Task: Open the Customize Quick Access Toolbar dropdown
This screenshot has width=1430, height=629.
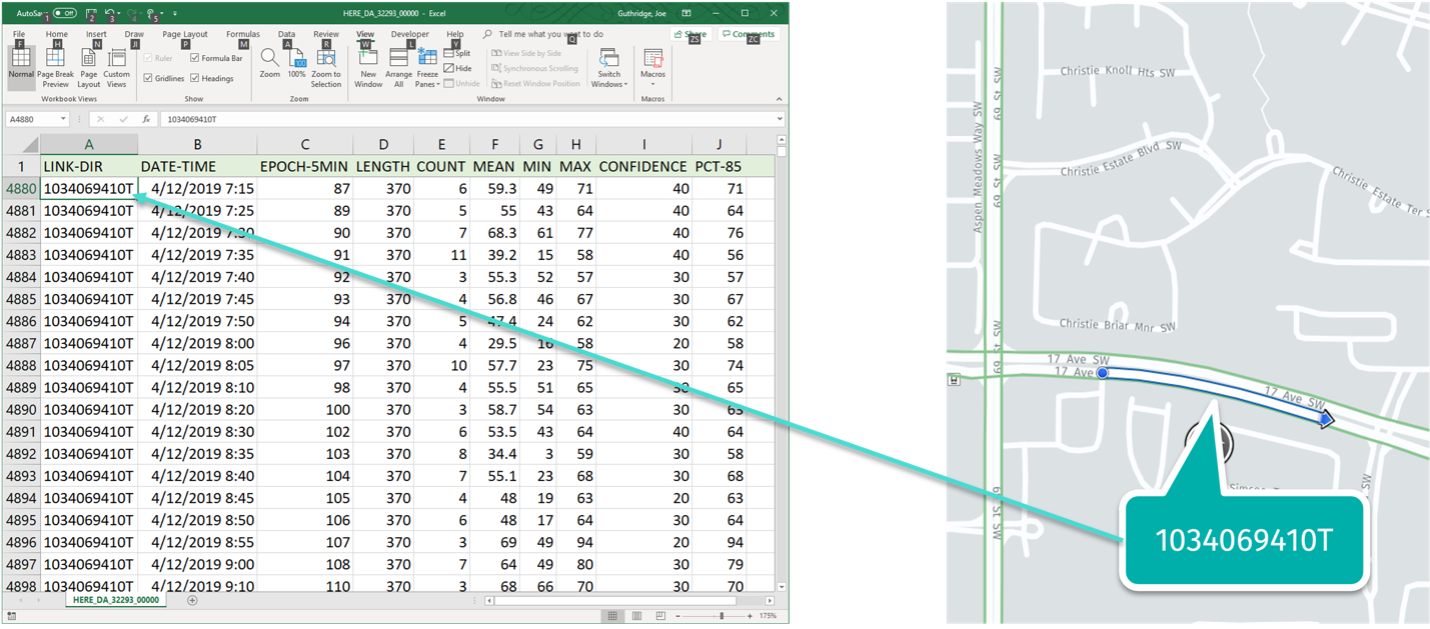Action: click(175, 14)
